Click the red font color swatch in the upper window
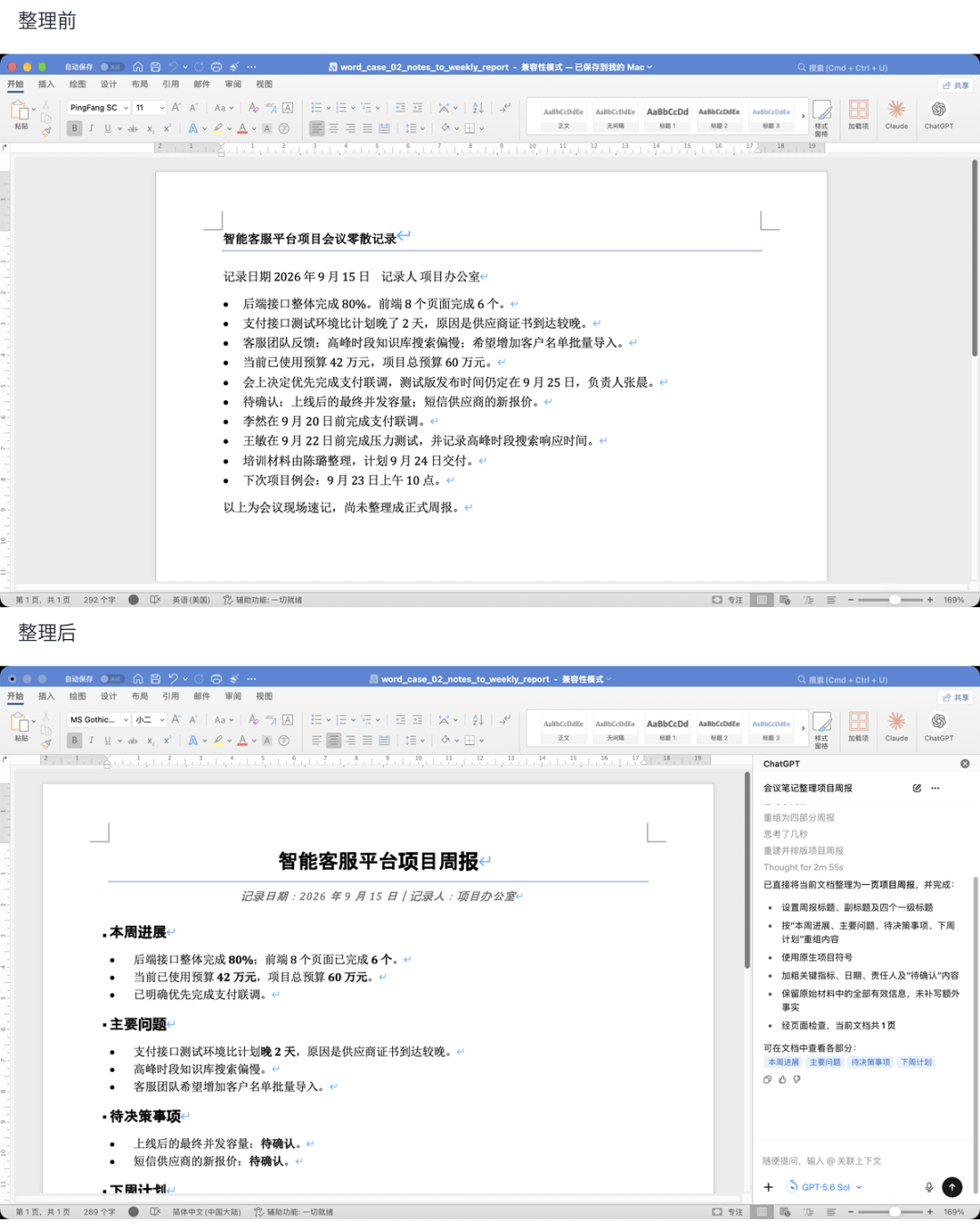Screen dimensions: 980x1229 point(241,129)
